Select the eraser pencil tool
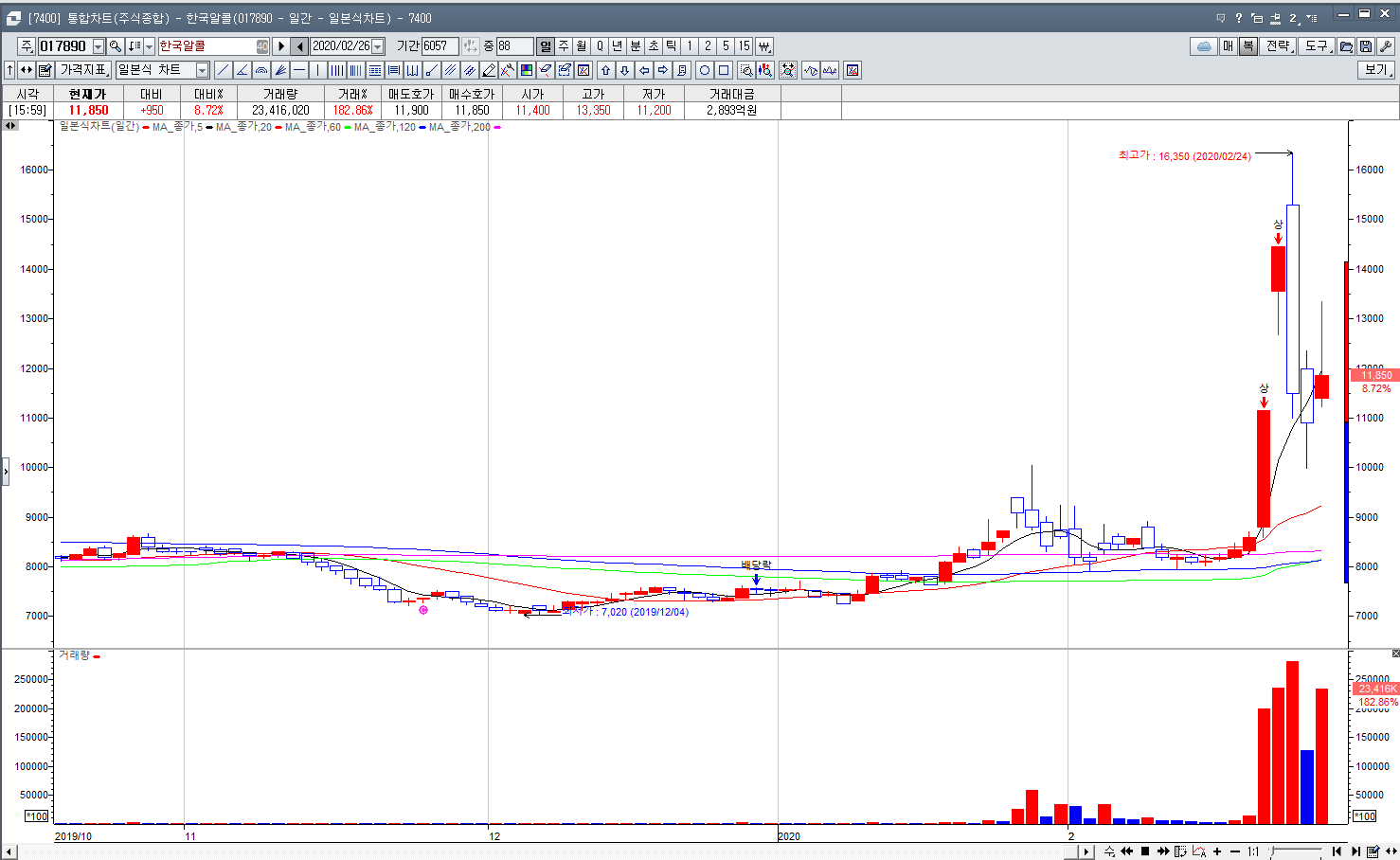 [x=489, y=70]
